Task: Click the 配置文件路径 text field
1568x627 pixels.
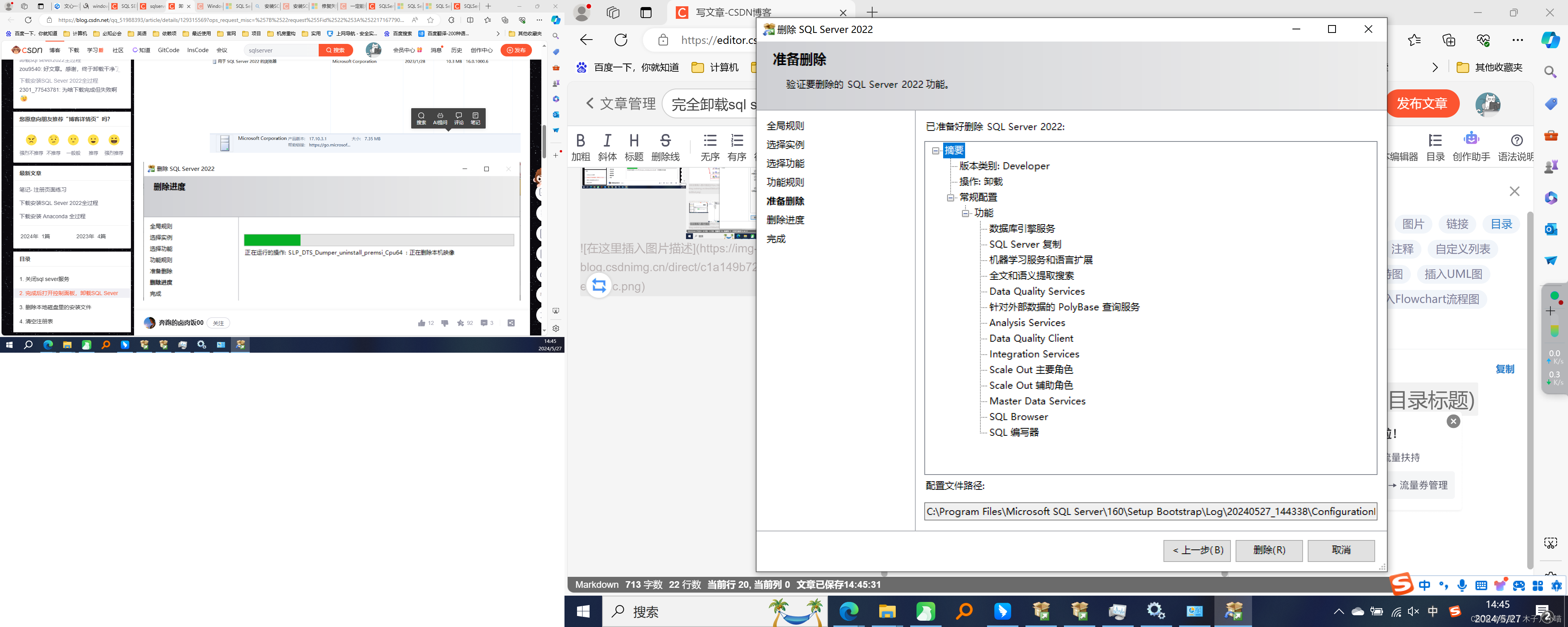Action: (1151, 511)
